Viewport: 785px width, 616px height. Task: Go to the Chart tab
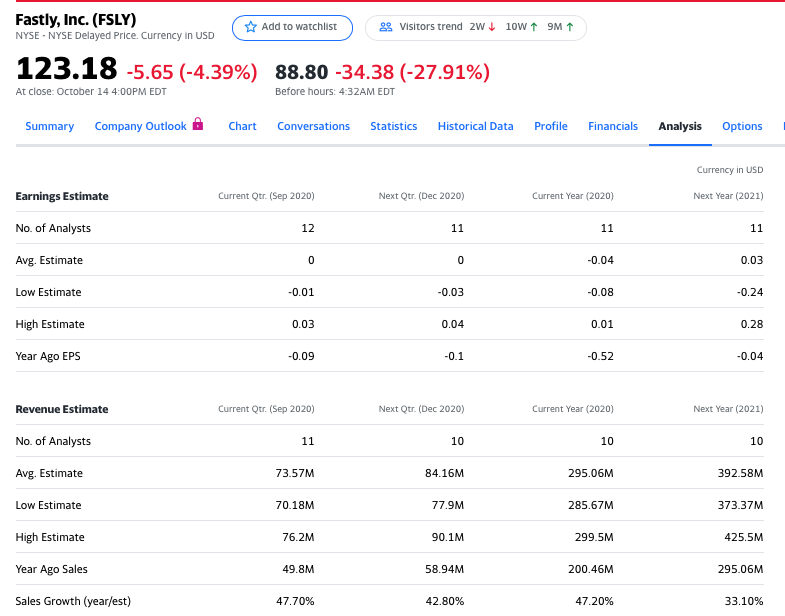click(x=242, y=126)
